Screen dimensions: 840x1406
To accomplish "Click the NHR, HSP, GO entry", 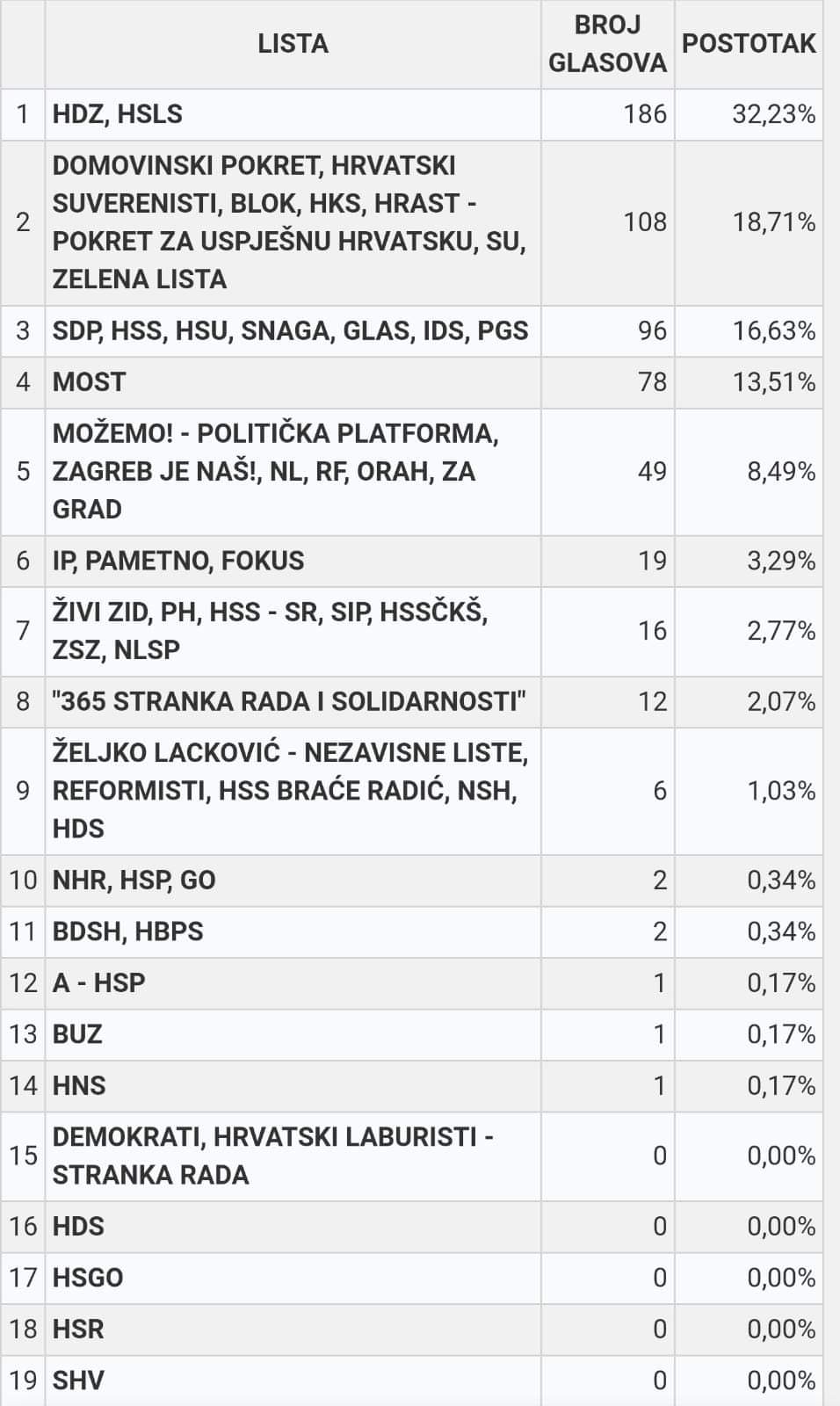I will click(x=134, y=880).
